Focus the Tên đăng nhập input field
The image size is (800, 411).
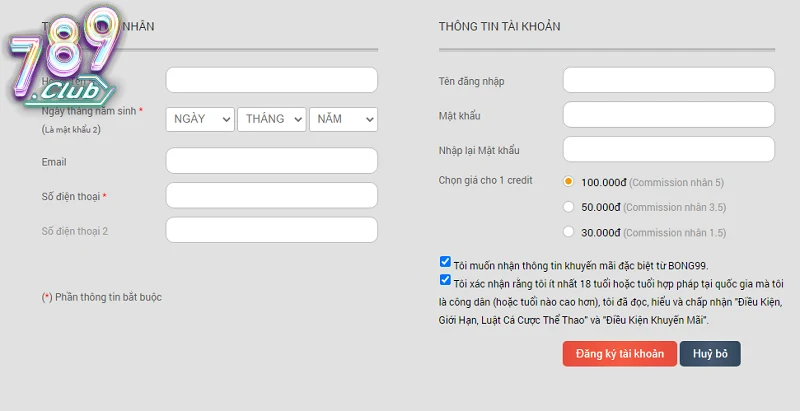(x=668, y=80)
